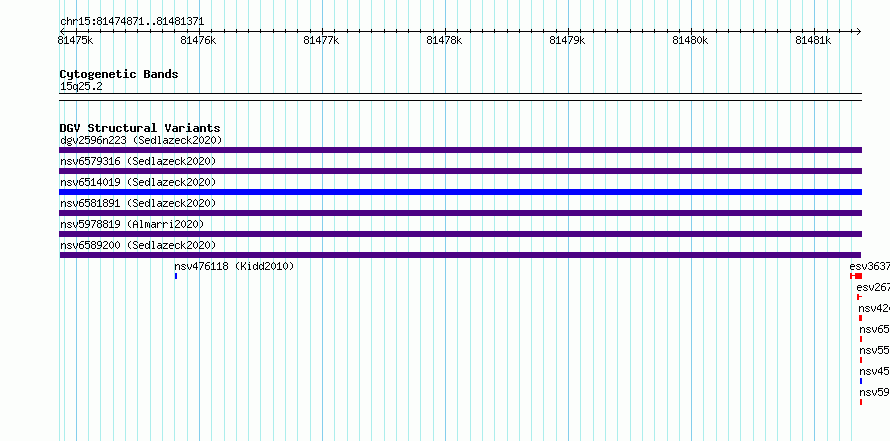The width and height of the screenshot is (890, 441).
Task: Open the truncated nsv59 variant label
Action: point(875,392)
